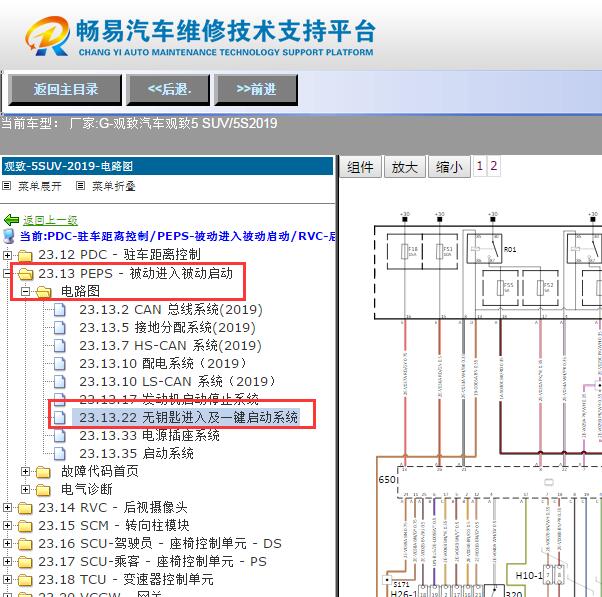Viewport: 602px width, 597px height.
Task: Collapse the 23.13 PEPS folder node
Action: tap(7, 273)
